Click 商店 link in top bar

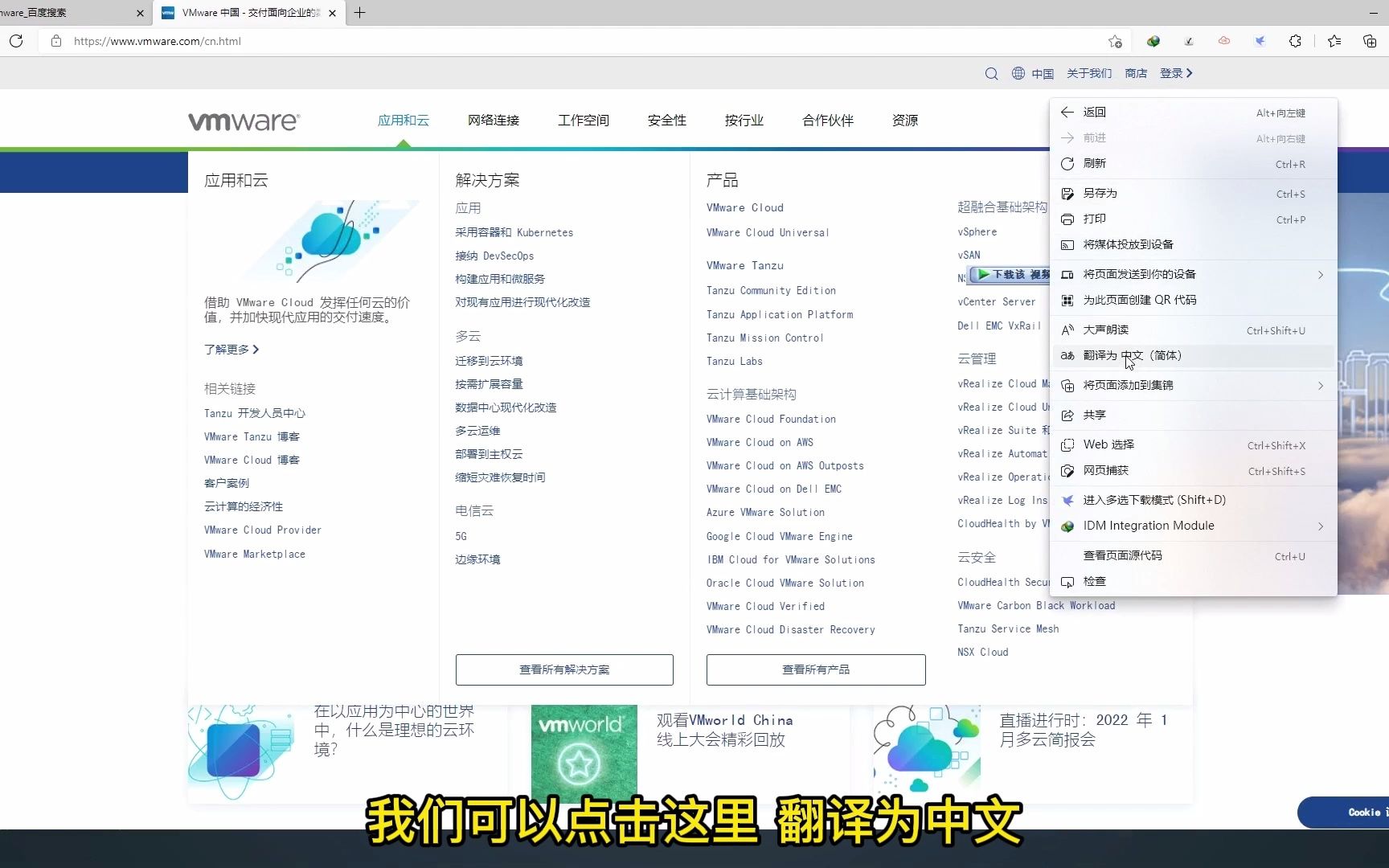pos(1136,73)
